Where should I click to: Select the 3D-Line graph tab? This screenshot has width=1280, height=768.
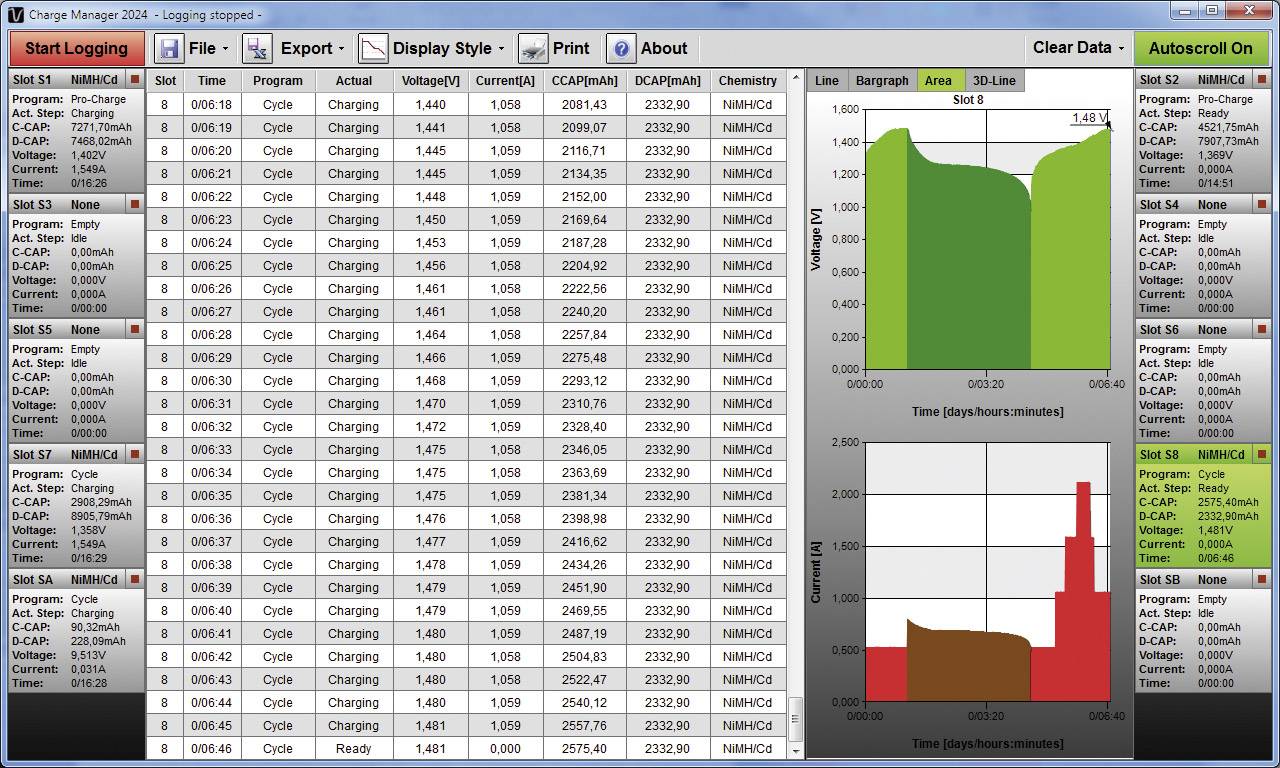tap(994, 80)
